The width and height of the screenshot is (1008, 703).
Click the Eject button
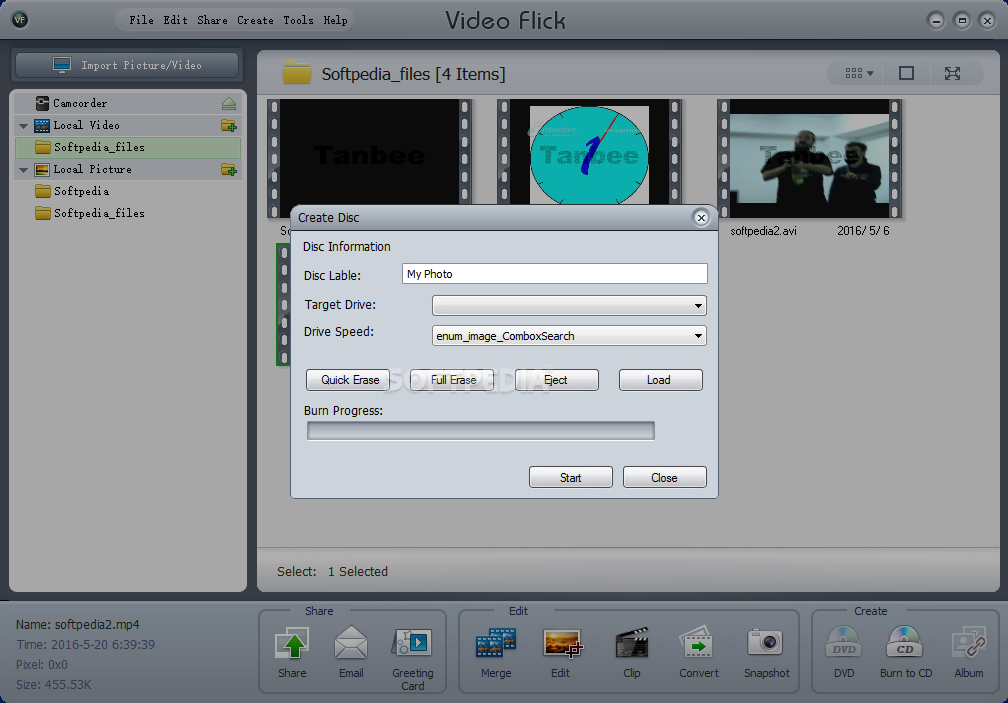557,380
